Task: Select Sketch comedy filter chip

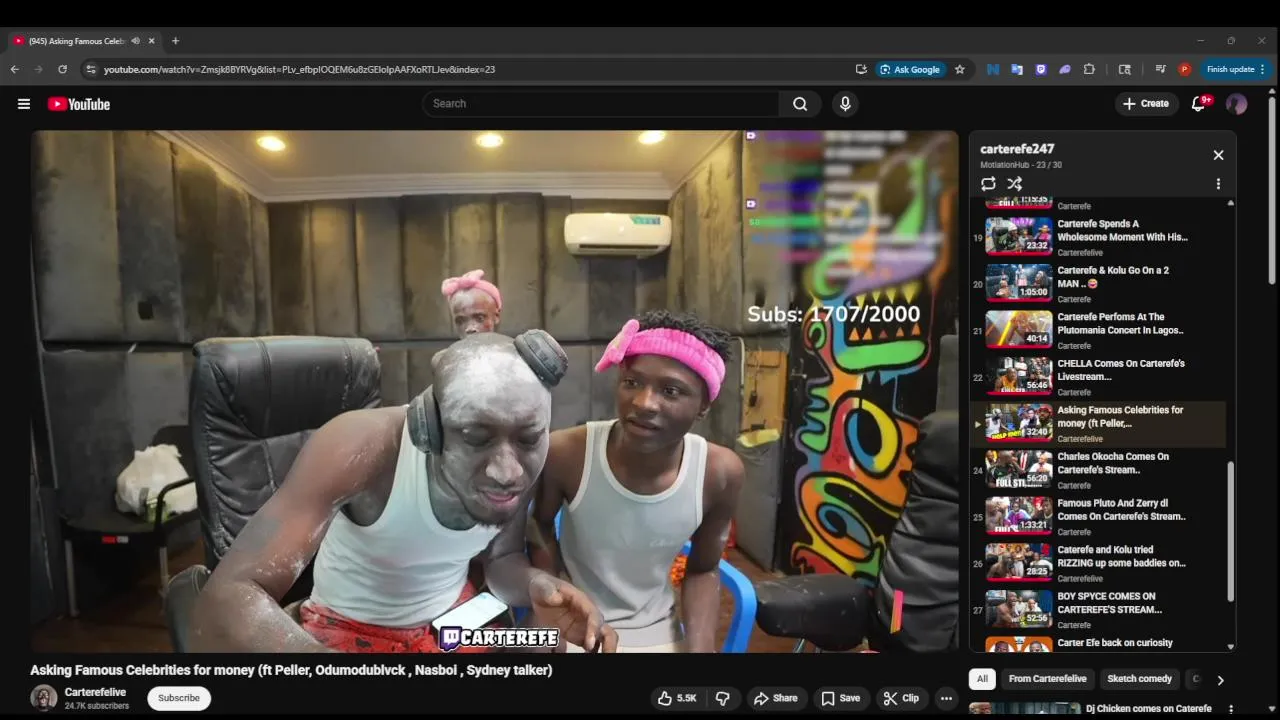Action: tap(1139, 679)
